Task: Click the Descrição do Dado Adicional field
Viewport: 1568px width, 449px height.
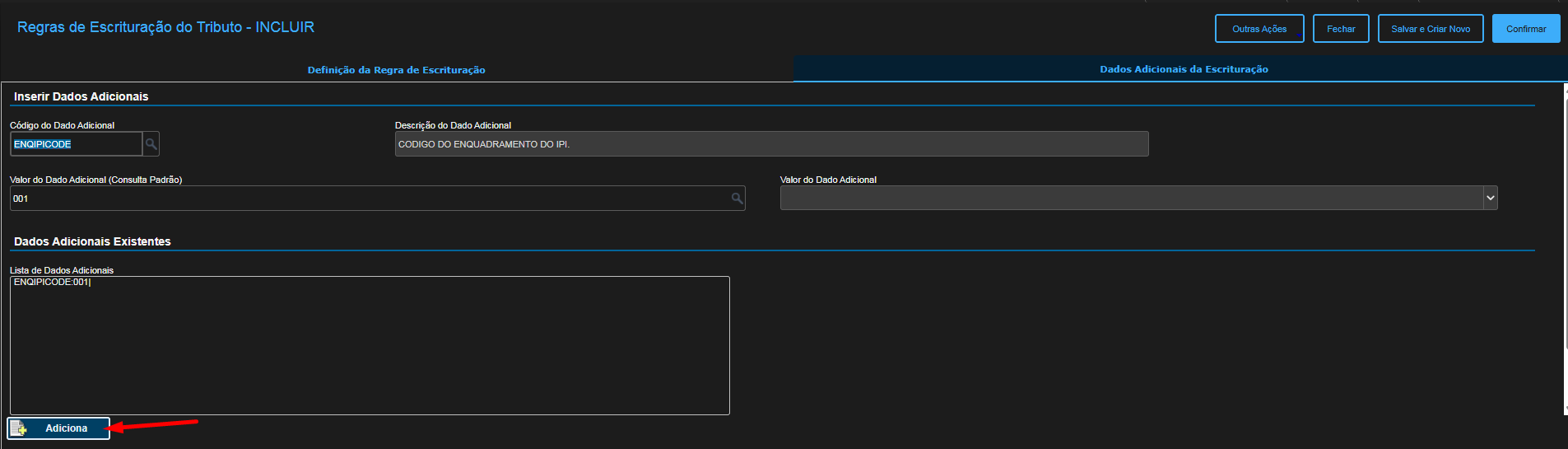Action: (x=770, y=144)
